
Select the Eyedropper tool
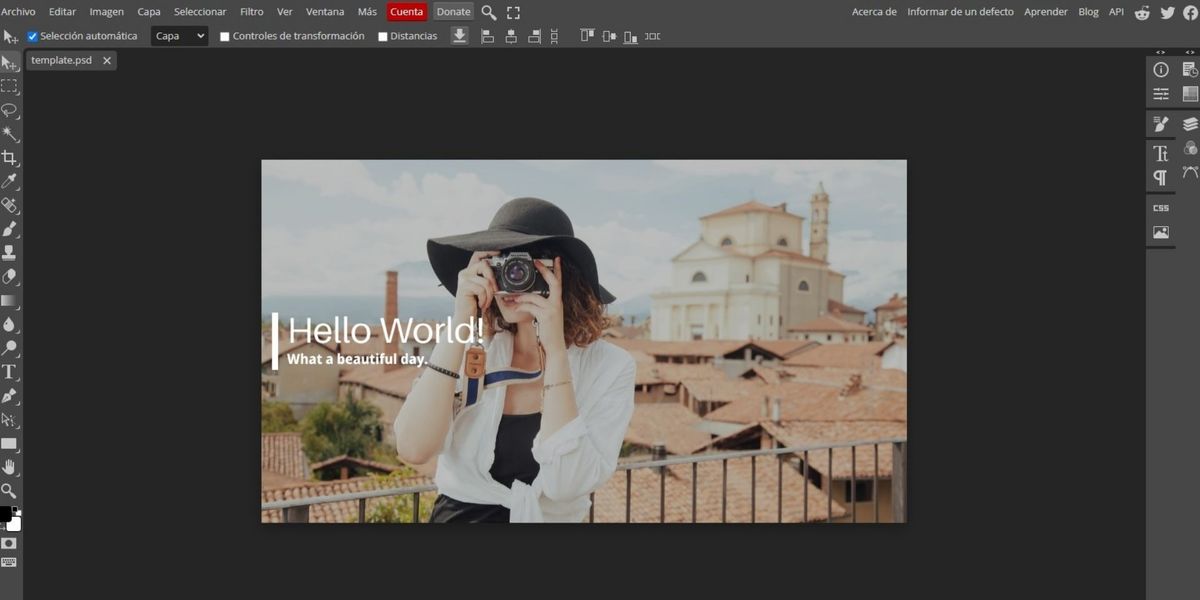coord(10,181)
